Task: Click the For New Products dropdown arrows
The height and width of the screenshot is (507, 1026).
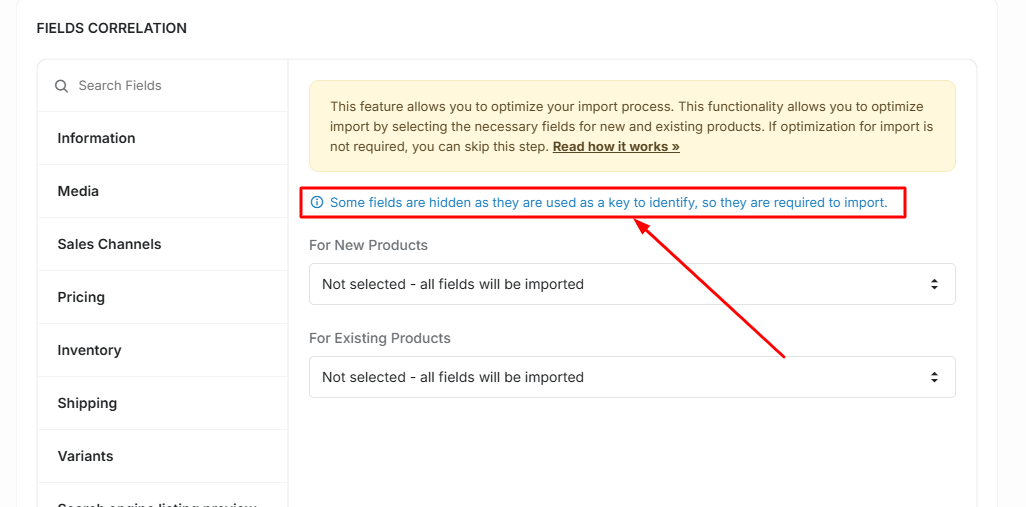Action: point(934,284)
